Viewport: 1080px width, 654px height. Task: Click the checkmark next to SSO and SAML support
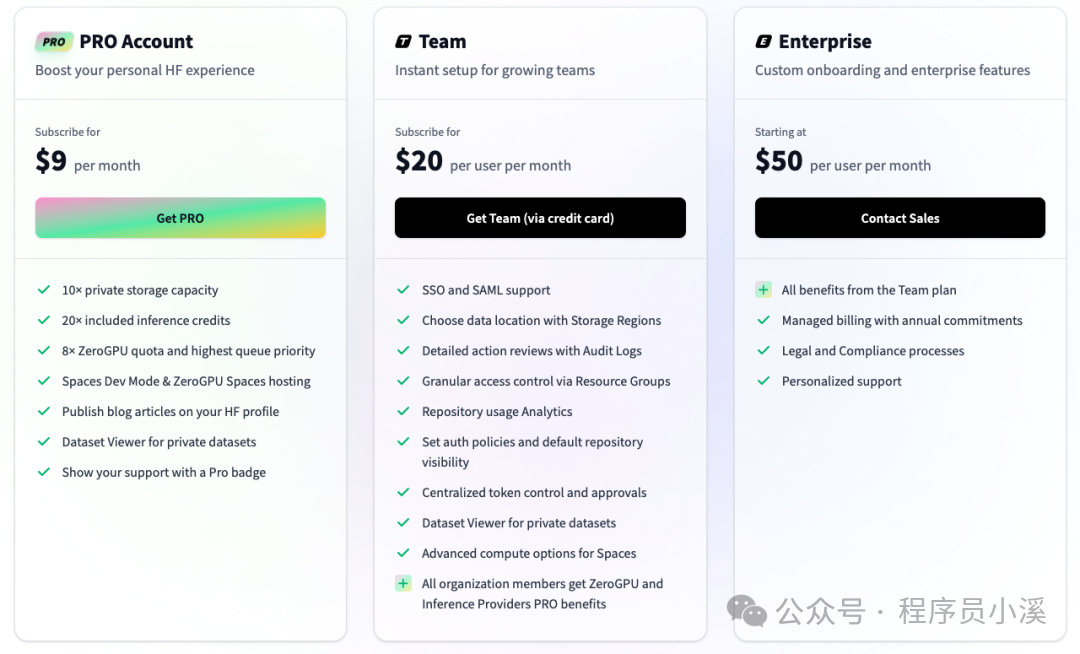pyautogui.click(x=403, y=290)
